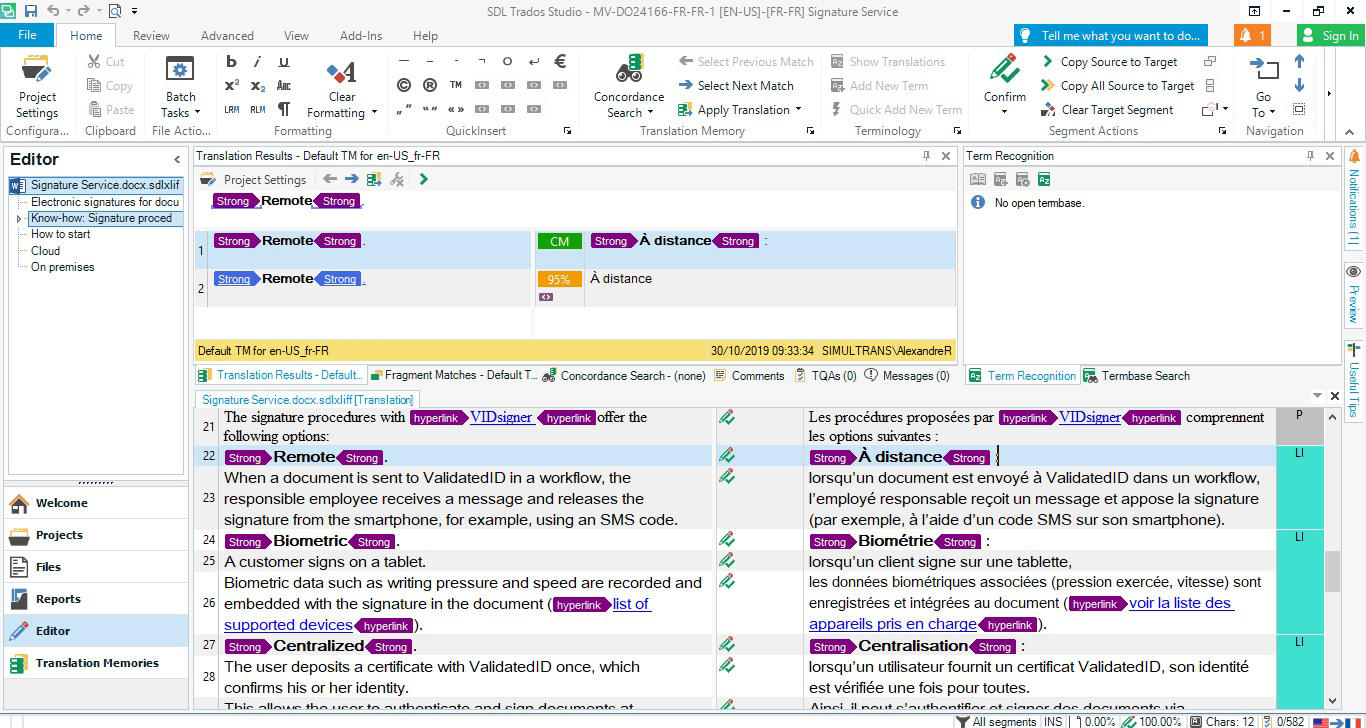The height and width of the screenshot is (728, 1366).
Task: Open the Projects view in sidebar
Action: point(96,534)
